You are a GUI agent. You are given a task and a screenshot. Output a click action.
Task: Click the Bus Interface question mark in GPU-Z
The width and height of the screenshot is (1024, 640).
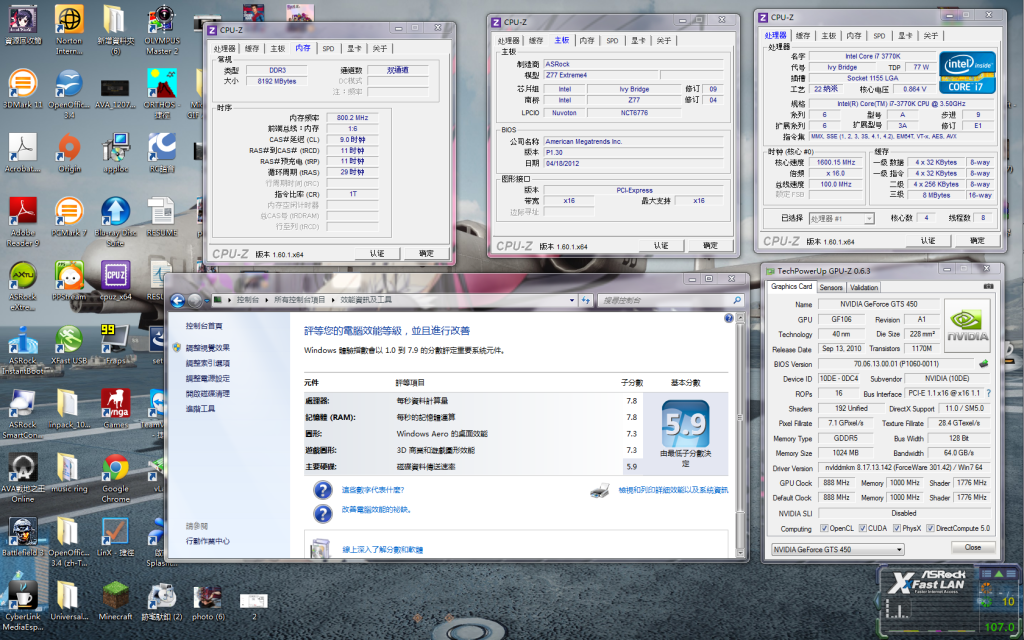click(988, 393)
